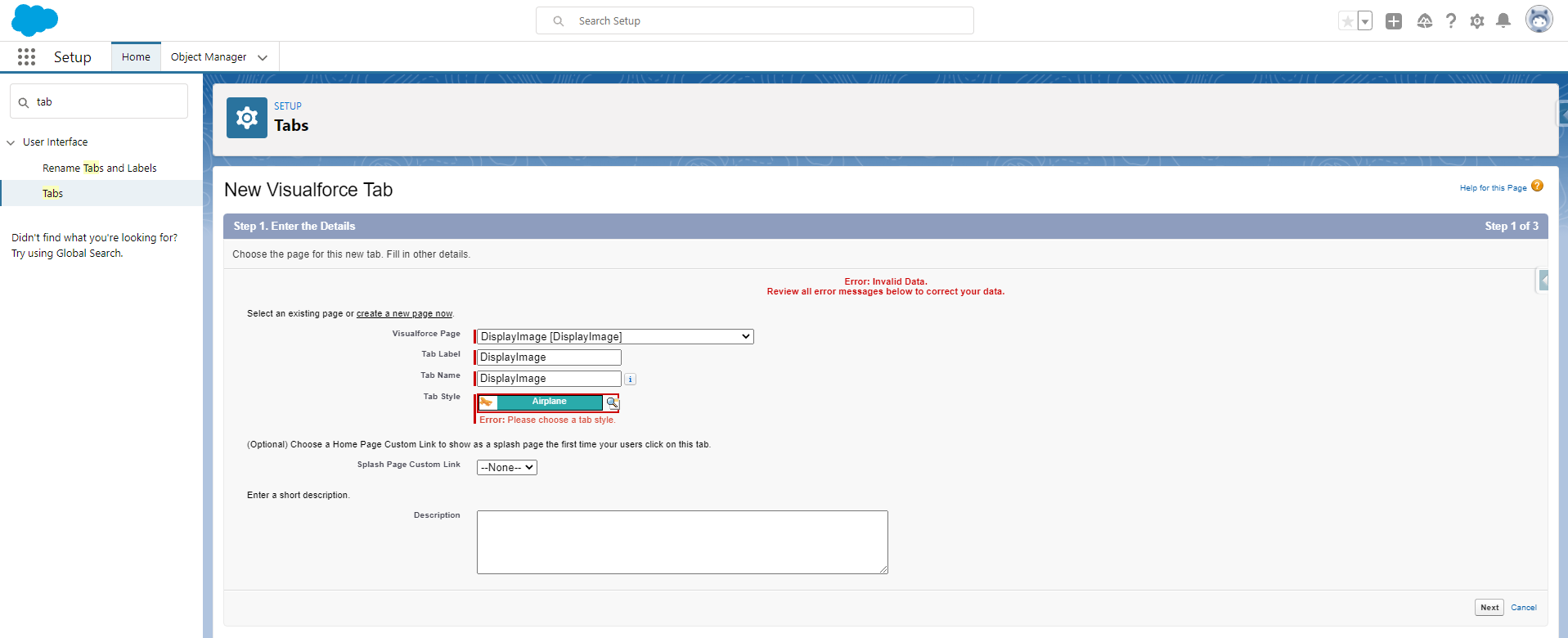Screen dimensions: 1568x638
Task: Open the App Launcher grid icon
Action: tap(26, 56)
